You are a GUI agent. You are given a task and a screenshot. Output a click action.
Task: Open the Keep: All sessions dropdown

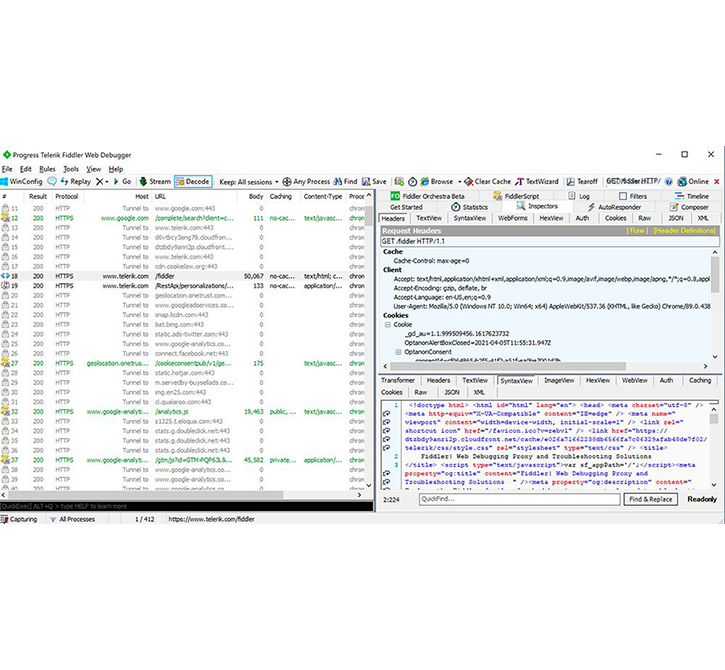tap(249, 182)
